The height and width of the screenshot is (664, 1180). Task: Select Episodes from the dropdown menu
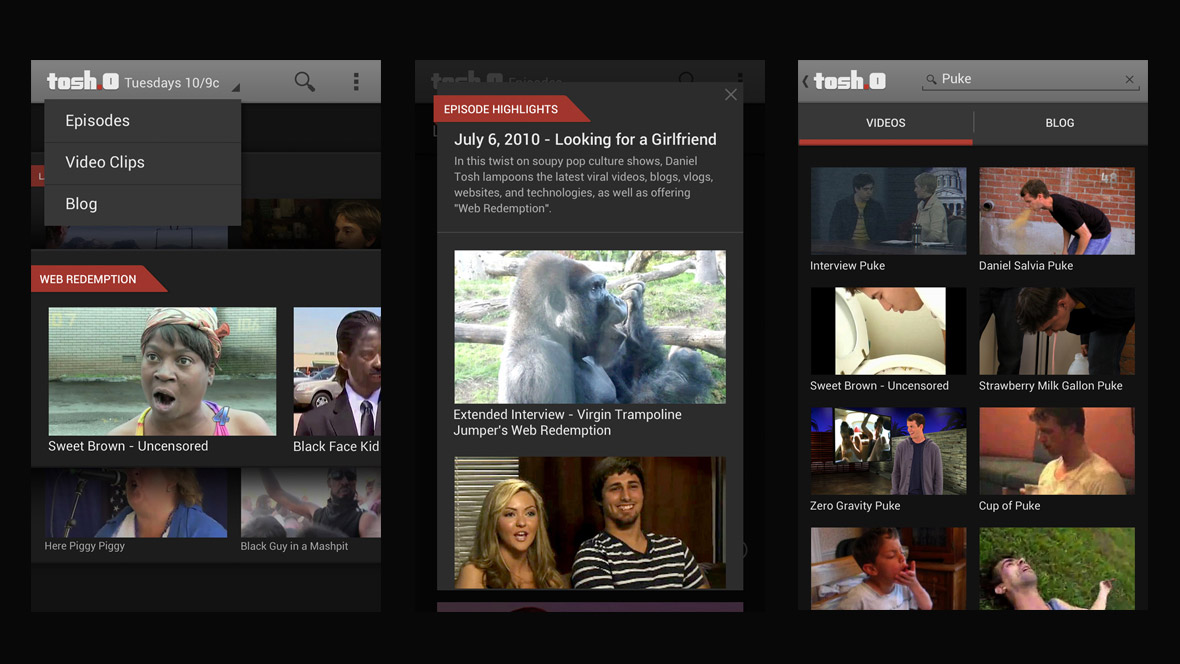(x=98, y=121)
